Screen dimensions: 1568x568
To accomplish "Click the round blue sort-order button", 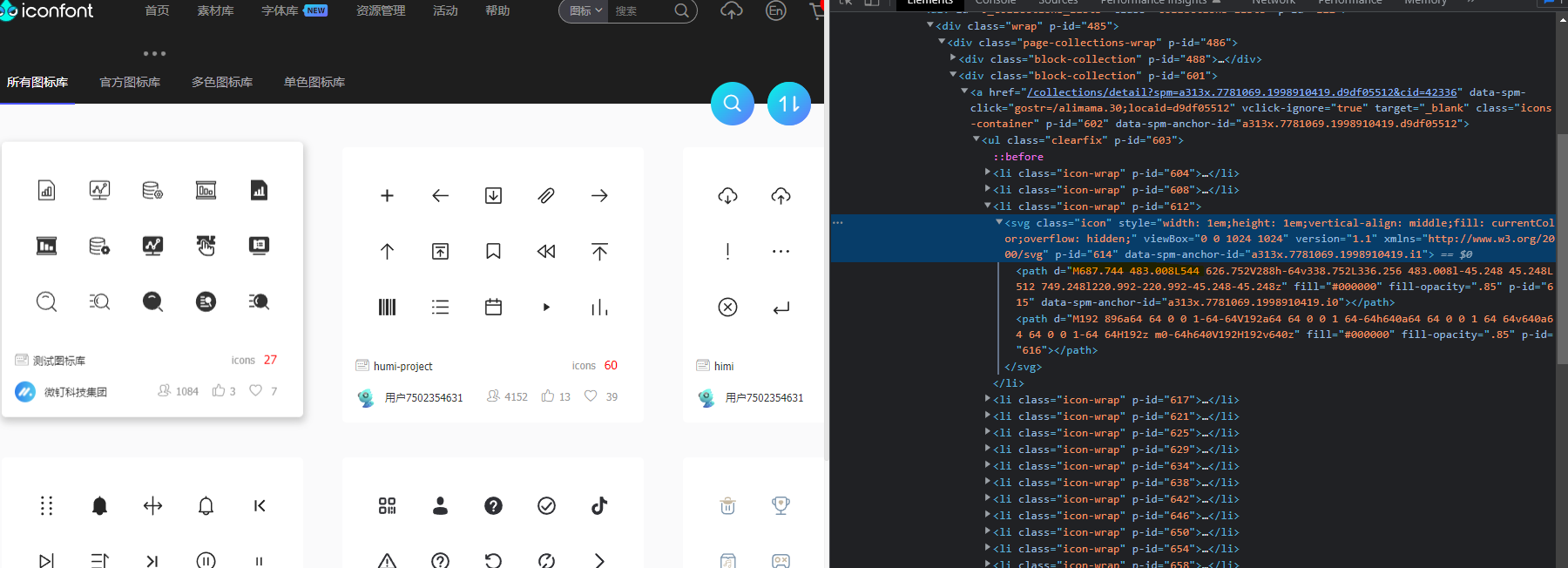I will [789, 104].
